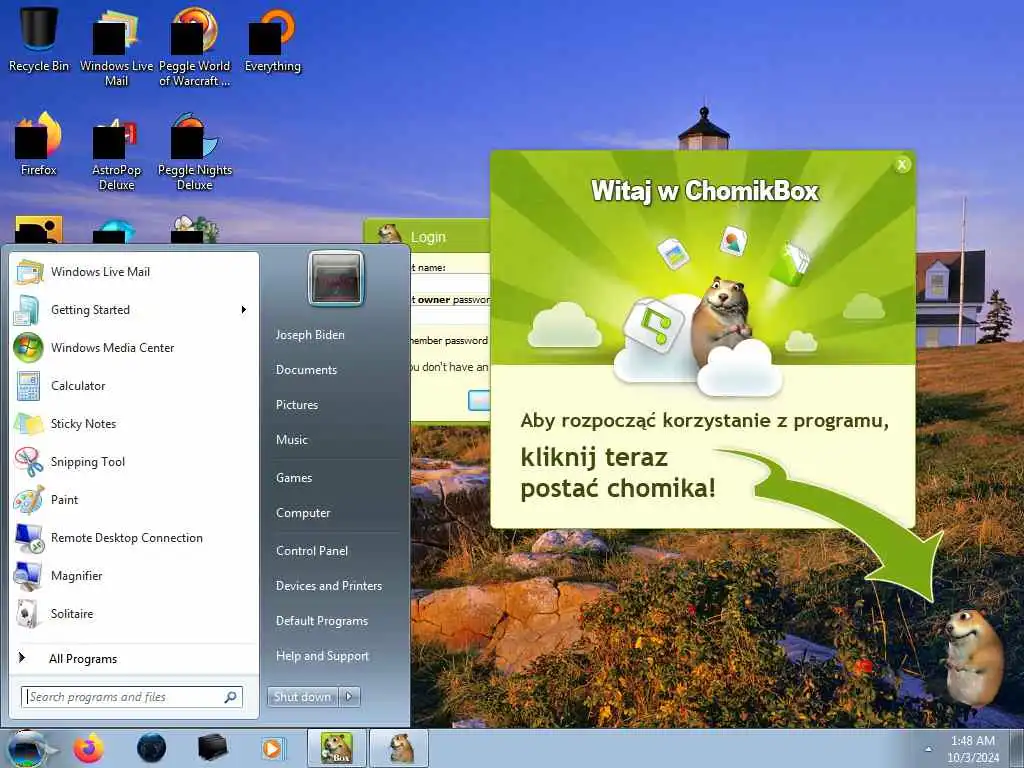Click the Search programs and files field
1024x768 pixels.
tap(132, 697)
